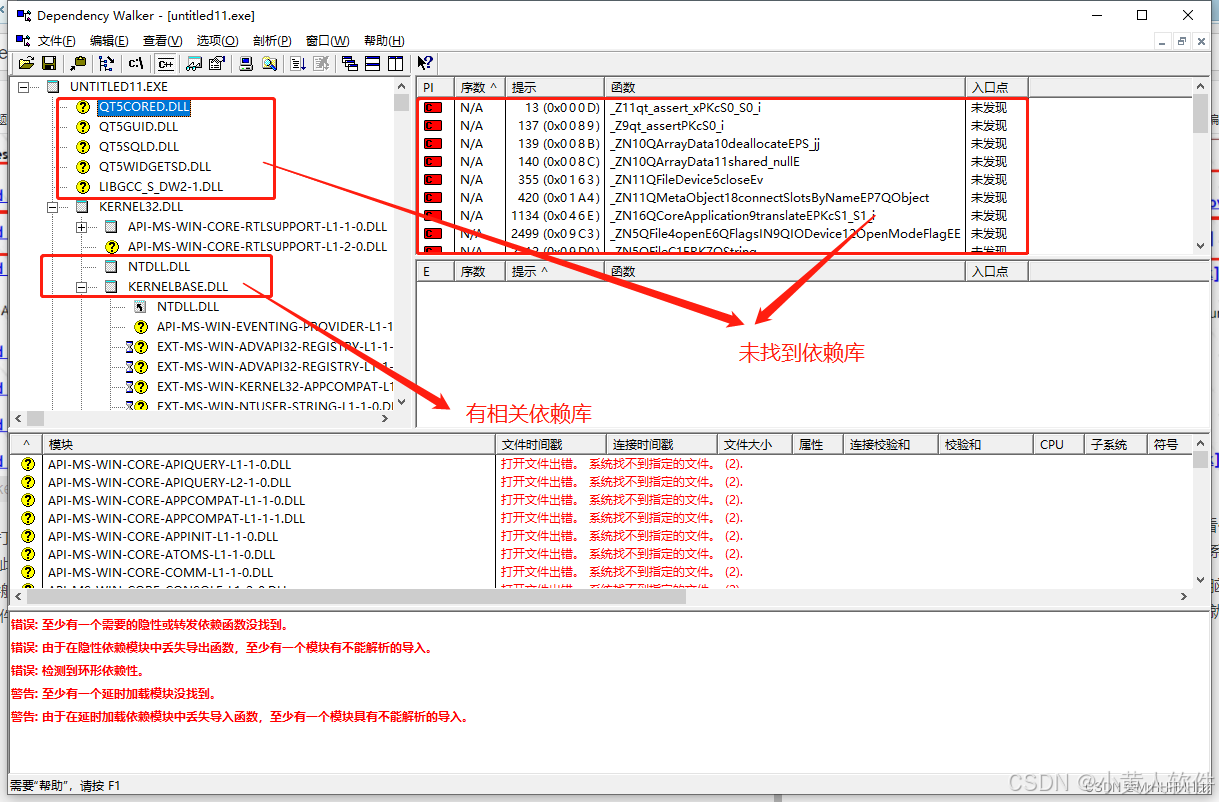Sort imports by 提示 column header

[554, 87]
